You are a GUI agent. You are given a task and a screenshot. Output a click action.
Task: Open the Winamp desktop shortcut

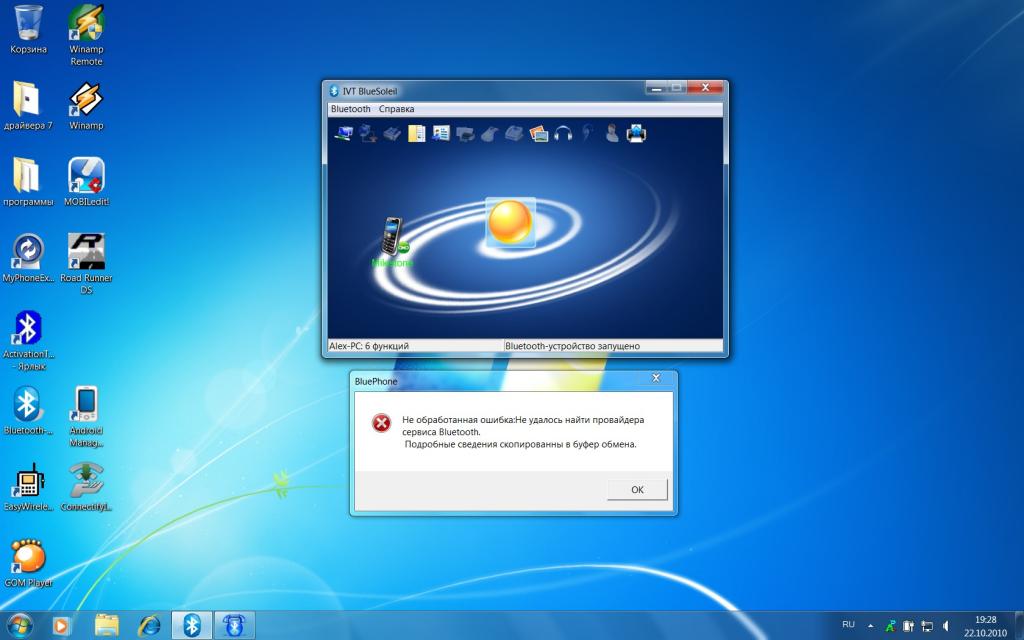point(86,101)
